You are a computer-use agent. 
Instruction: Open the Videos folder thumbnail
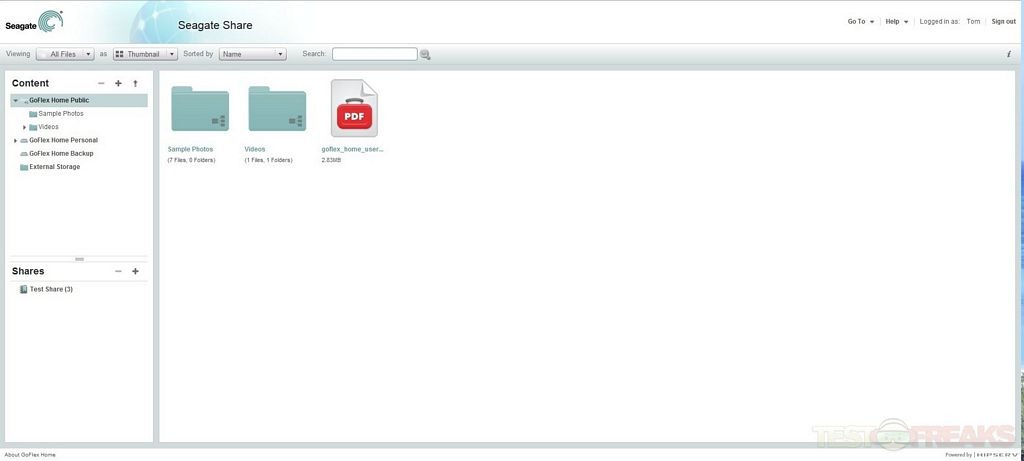tap(277, 109)
